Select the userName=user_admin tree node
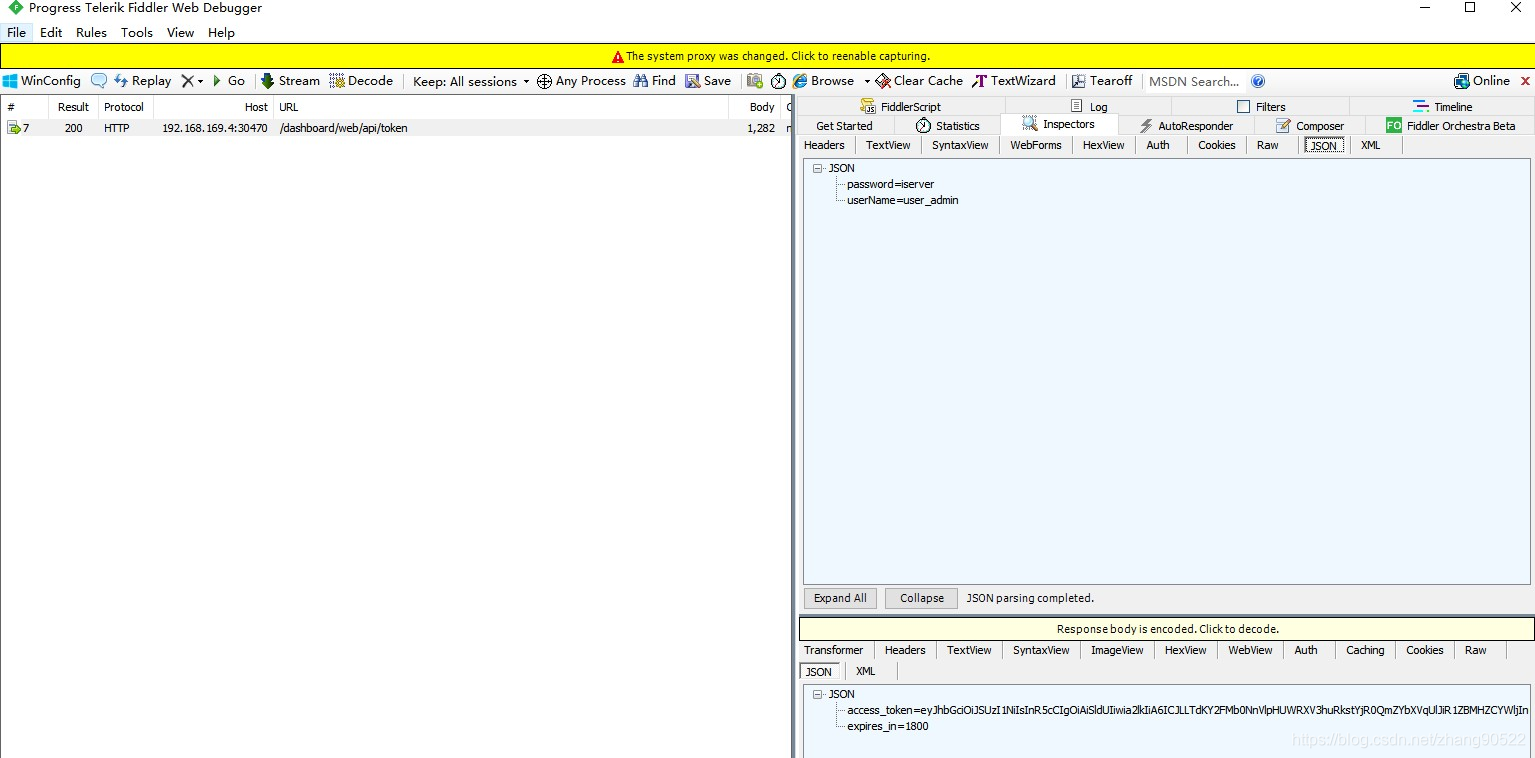Image resolution: width=1535 pixels, height=758 pixels. click(902, 201)
